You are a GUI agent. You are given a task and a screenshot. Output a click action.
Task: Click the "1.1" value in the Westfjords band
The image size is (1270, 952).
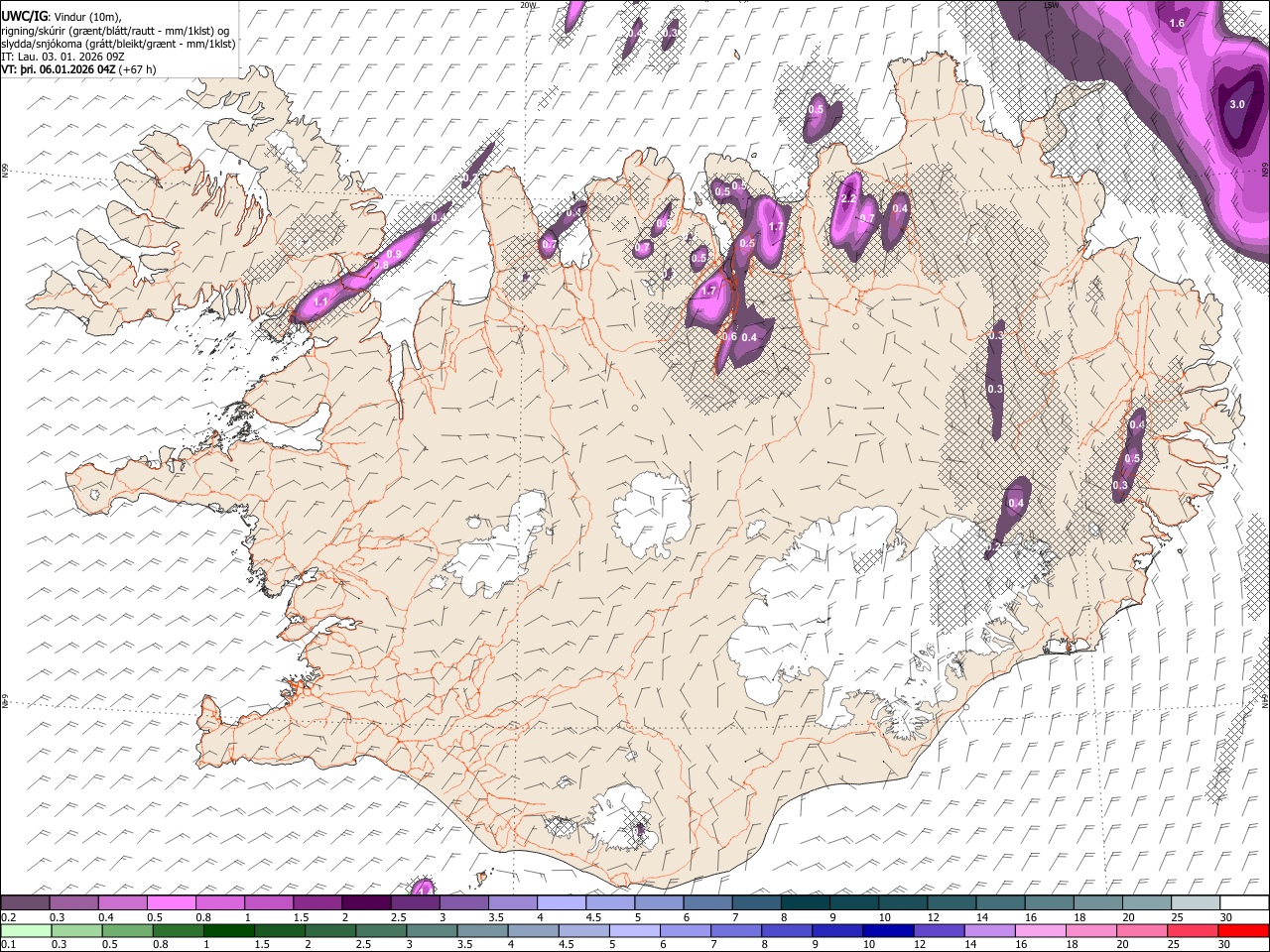[320, 300]
